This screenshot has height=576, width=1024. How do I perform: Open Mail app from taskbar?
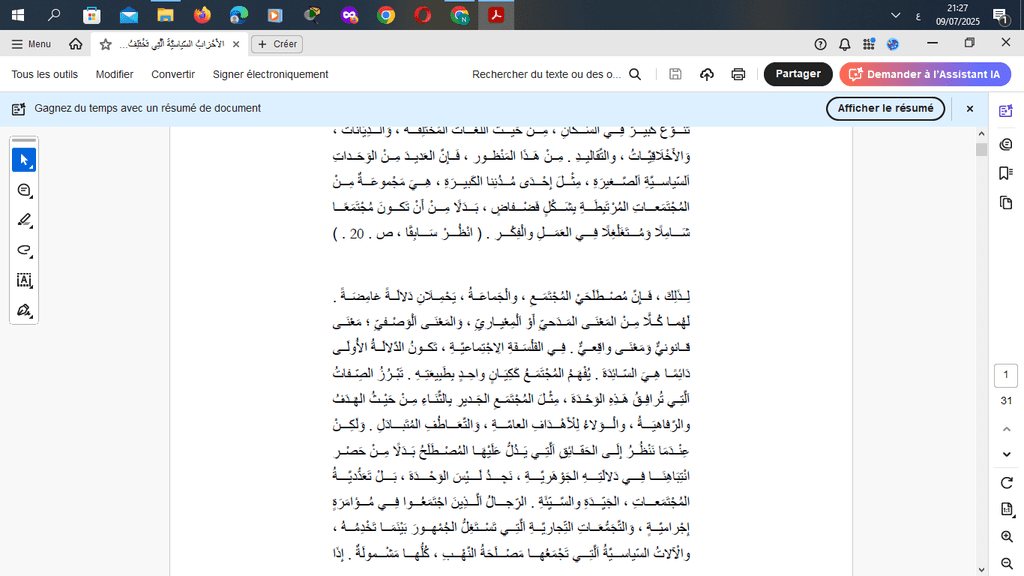coord(129,14)
